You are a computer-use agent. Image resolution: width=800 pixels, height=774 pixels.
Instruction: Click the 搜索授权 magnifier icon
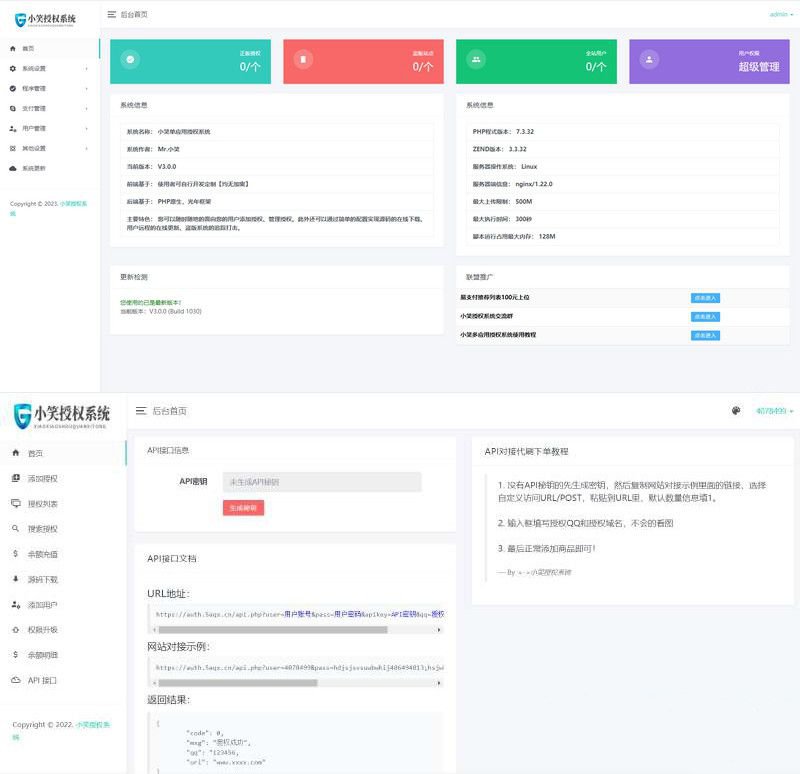pyautogui.click(x=15, y=528)
